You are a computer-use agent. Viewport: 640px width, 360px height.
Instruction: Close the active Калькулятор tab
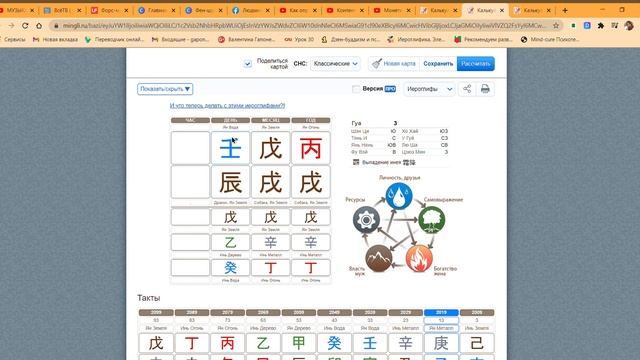pos(502,10)
